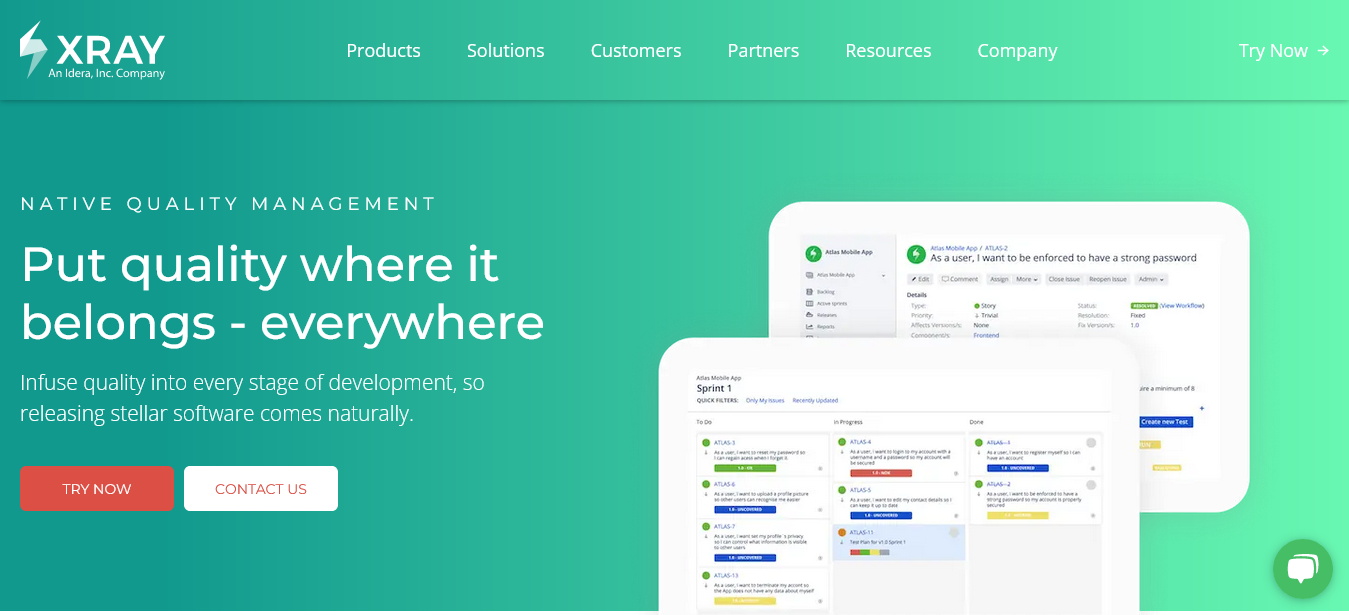Click the arrow beside Try Now in header
The width and height of the screenshot is (1349, 615).
(x=1323, y=50)
